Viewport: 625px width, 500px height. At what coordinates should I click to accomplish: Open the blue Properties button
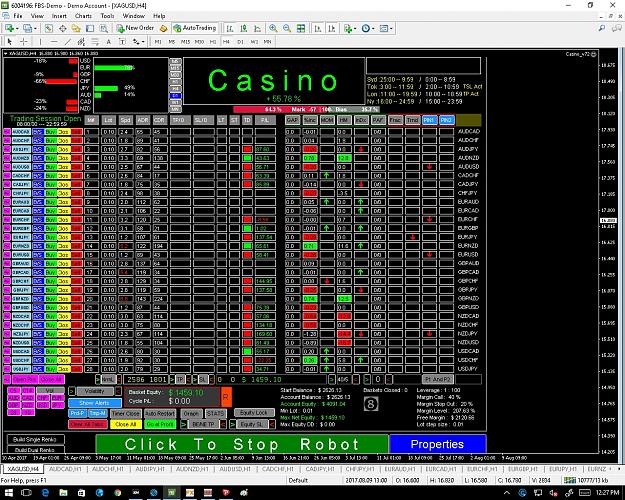tap(437, 444)
